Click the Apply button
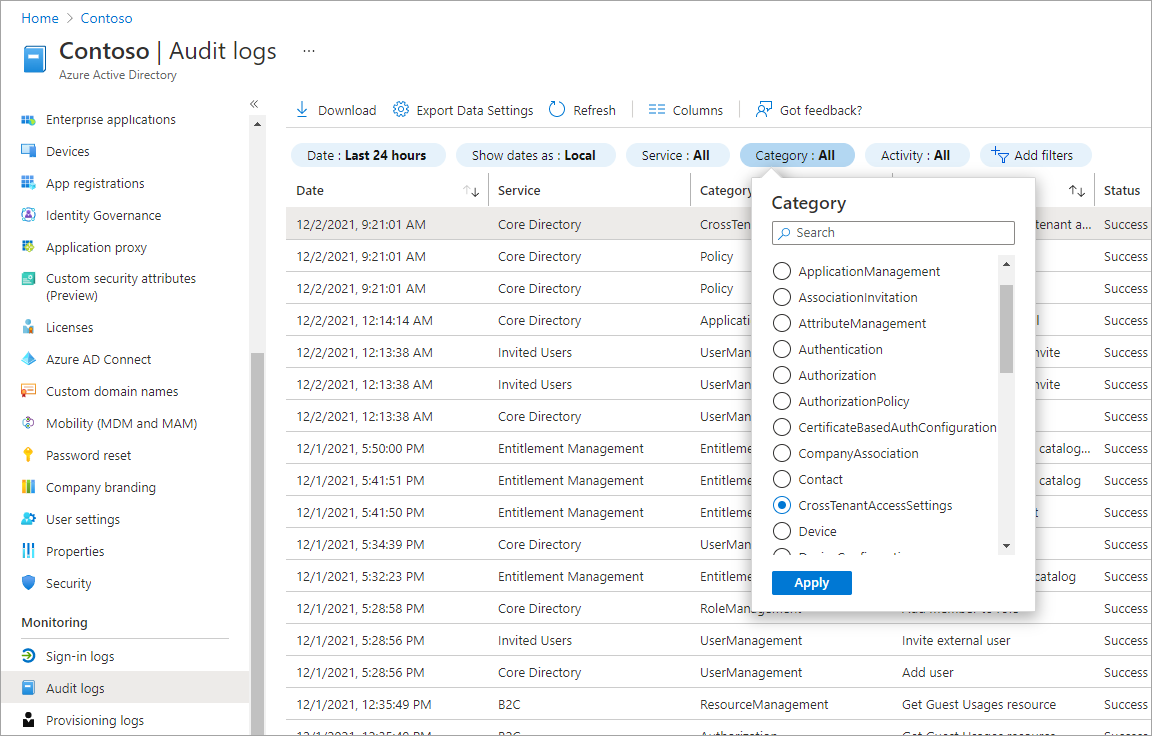This screenshot has height=736, width=1152. (x=811, y=583)
